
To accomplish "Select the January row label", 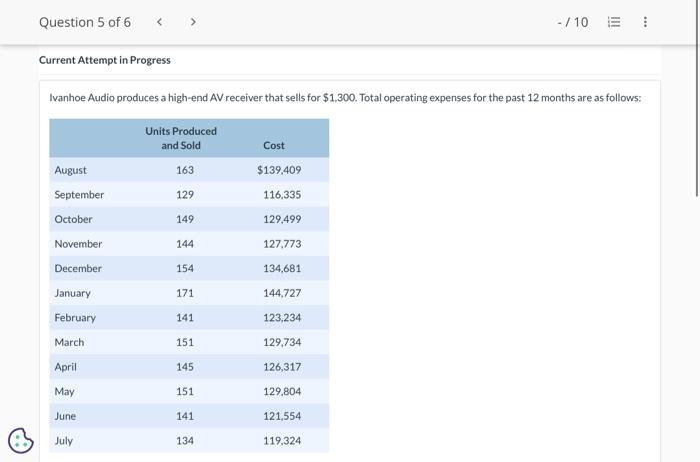I will click(72, 293).
